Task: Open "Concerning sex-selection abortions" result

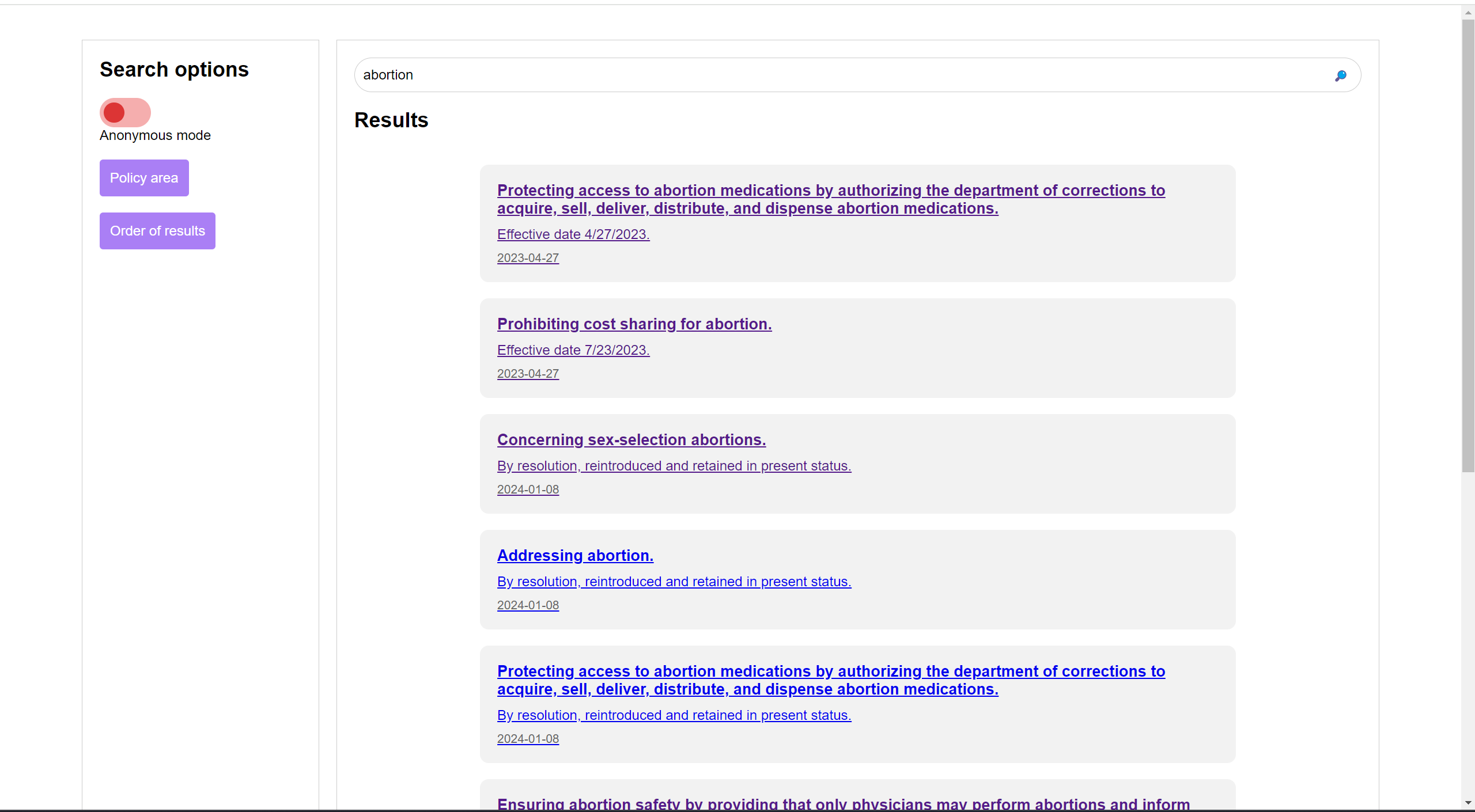Action: click(631, 440)
